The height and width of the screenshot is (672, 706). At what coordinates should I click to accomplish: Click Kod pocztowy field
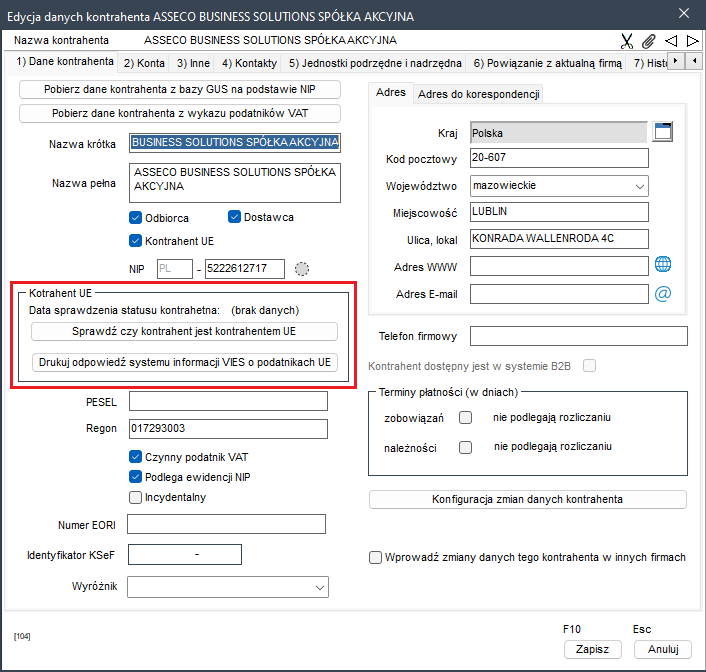pos(559,158)
